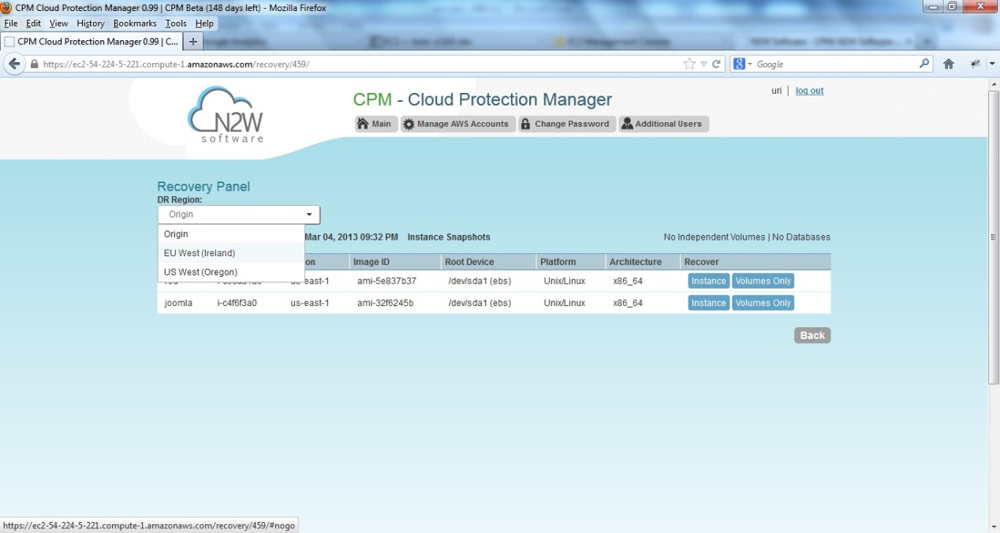Click the log out link
This screenshot has height=533, width=1000.
809,91
